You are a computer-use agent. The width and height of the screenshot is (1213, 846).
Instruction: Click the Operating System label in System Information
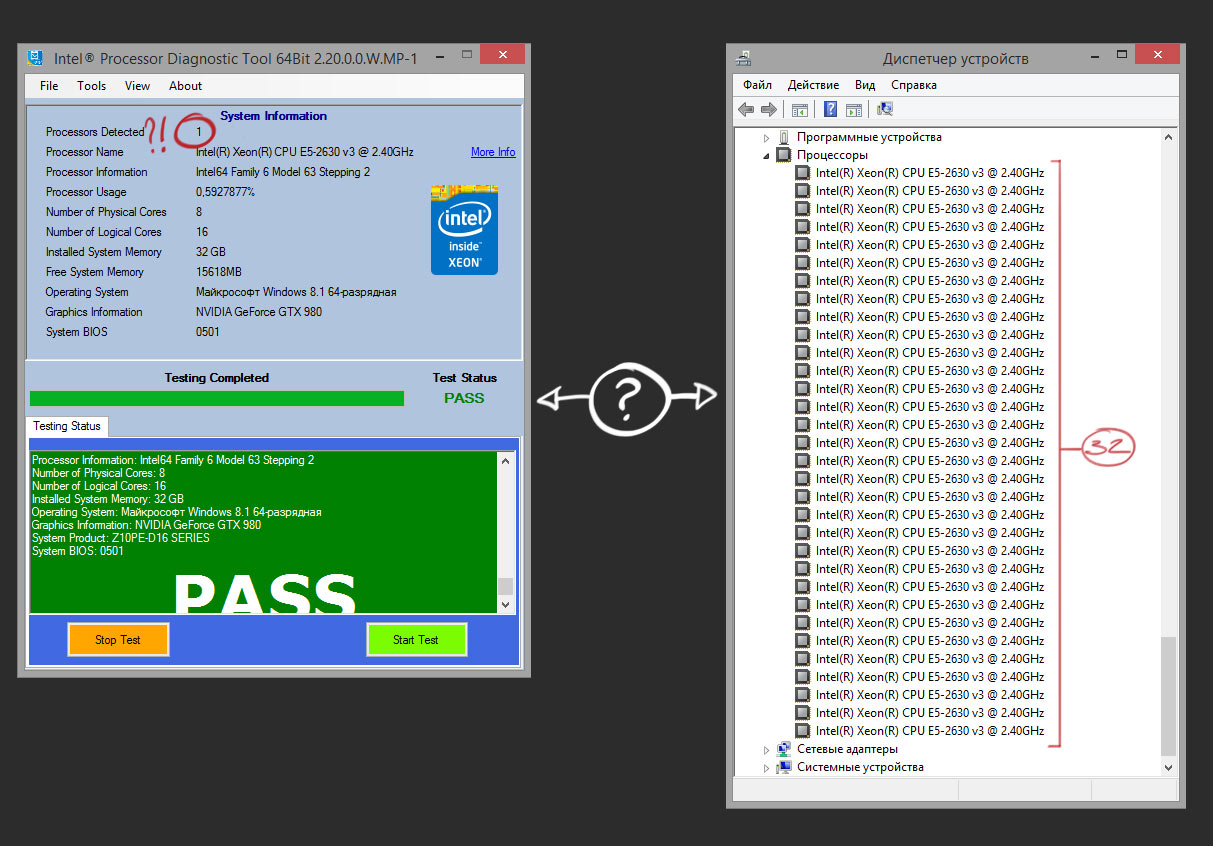pyautogui.click(x=87, y=292)
